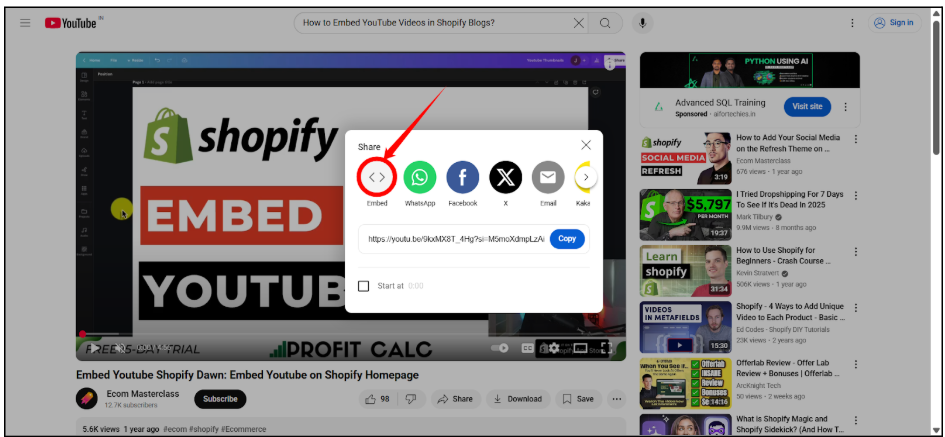Enter full screen mode

pos(606,348)
